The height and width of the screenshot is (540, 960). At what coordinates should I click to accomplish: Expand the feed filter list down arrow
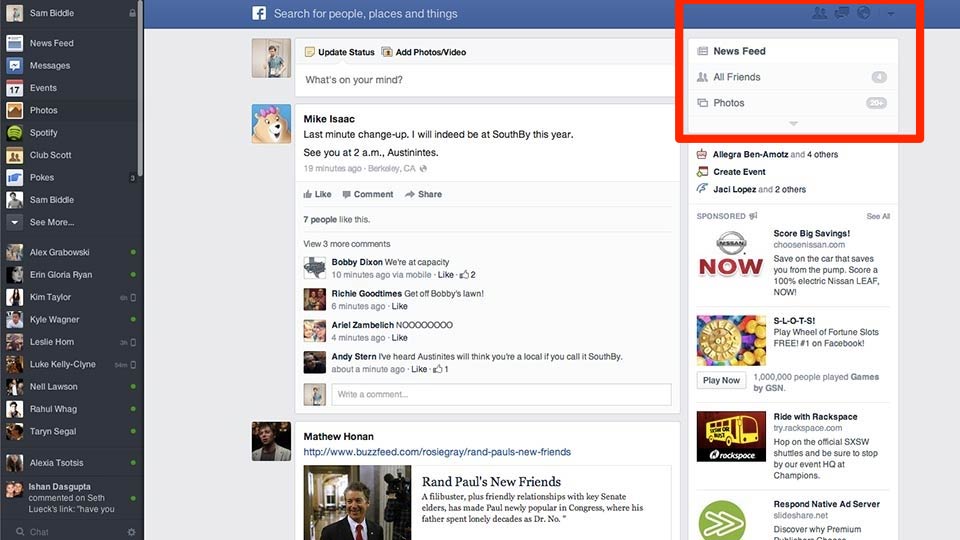click(x=793, y=124)
